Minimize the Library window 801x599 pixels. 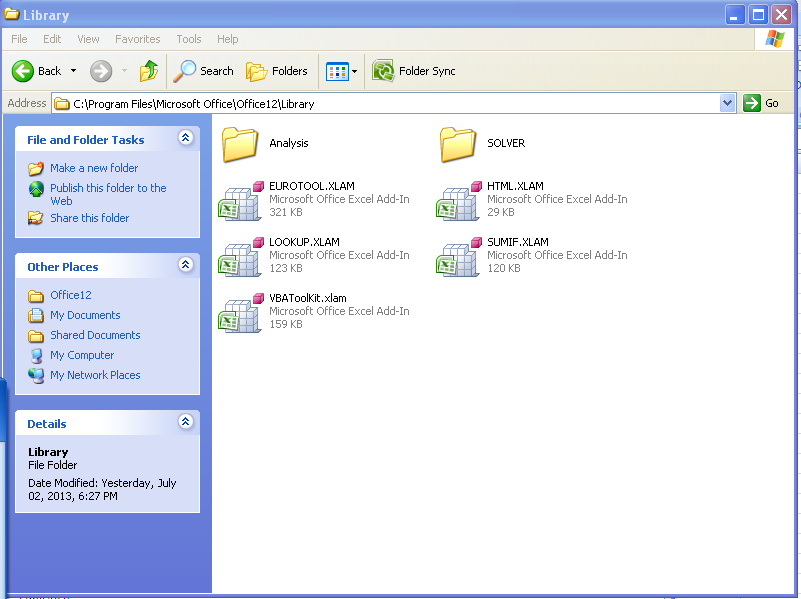click(735, 15)
